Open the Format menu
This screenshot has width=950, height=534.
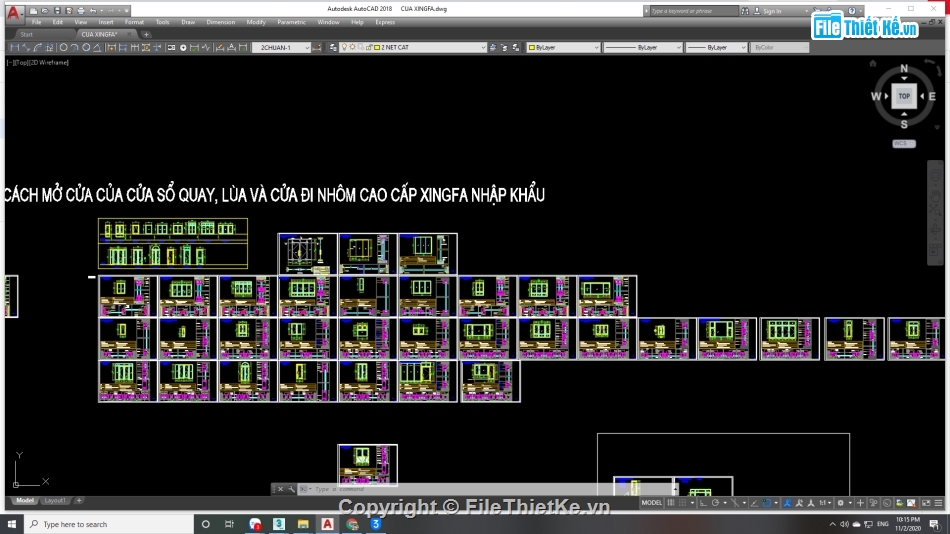pyautogui.click(x=135, y=22)
